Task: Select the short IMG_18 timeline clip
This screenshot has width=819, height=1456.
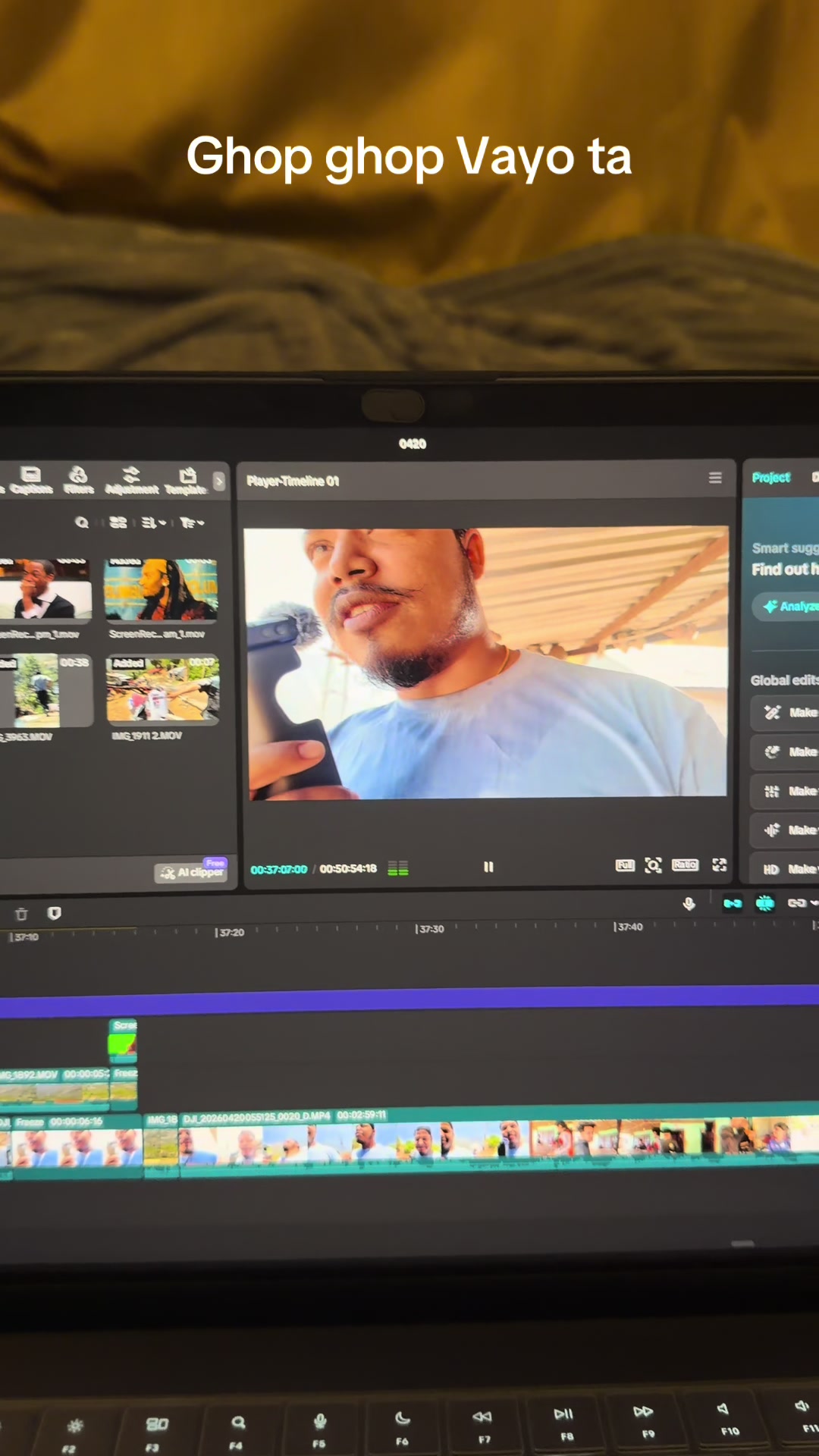Action: pyautogui.click(x=161, y=1145)
